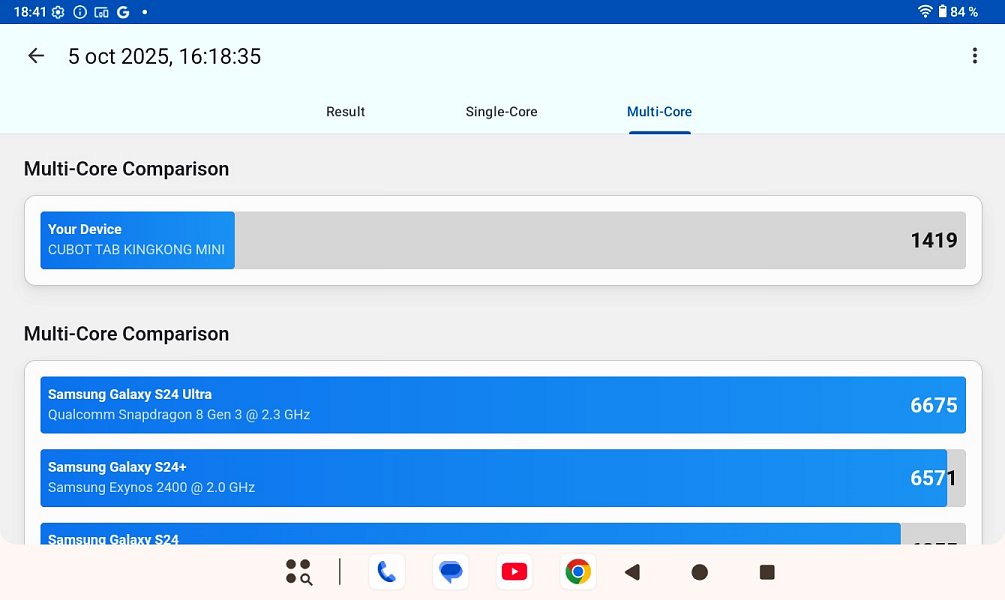The width and height of the screenshot is (1005, 600).
Task: Open the Messages app icon
Action: (451, 572)
